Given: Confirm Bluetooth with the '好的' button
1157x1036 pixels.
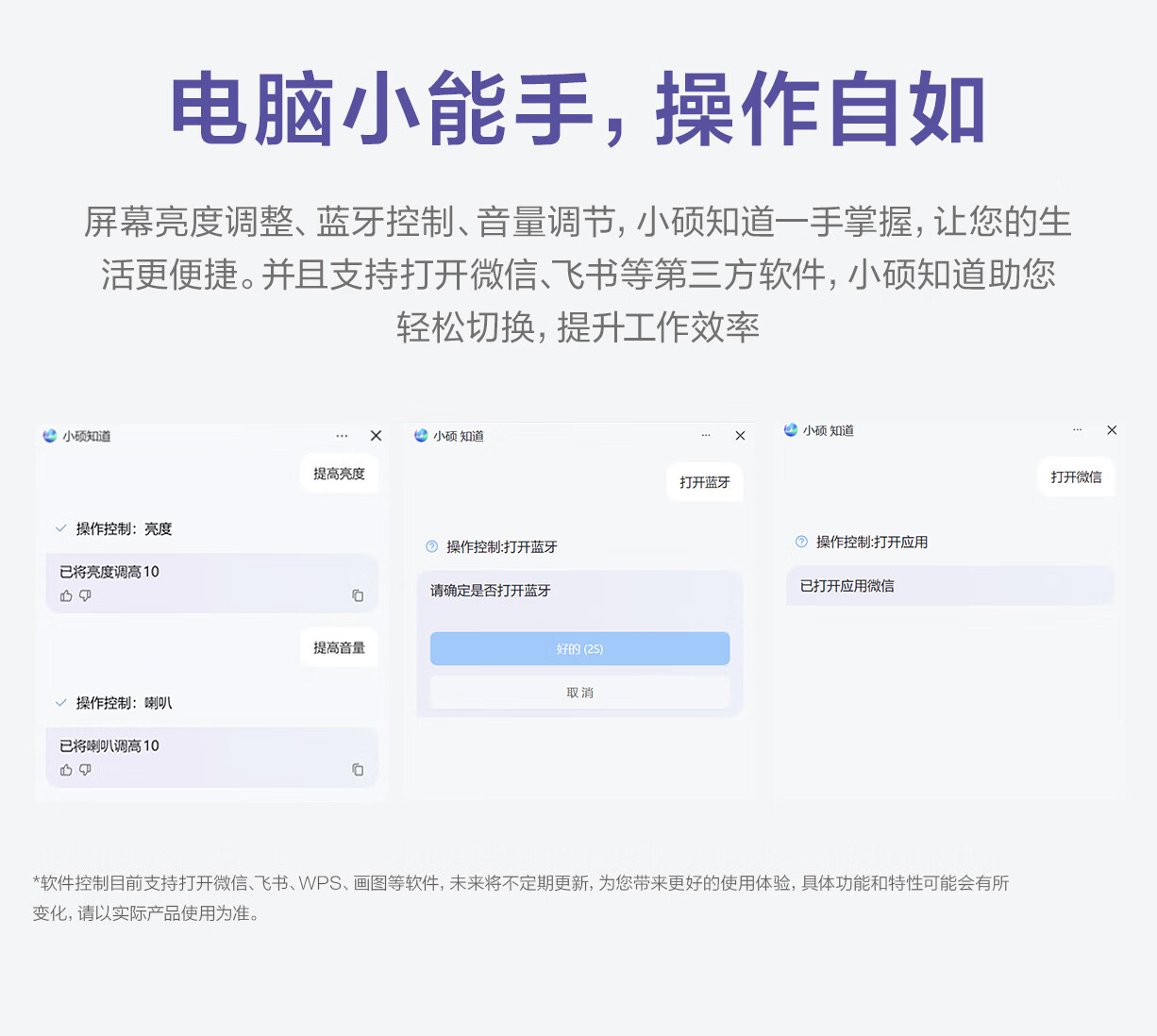Looking at the screenshot, I should coord(579,649).
